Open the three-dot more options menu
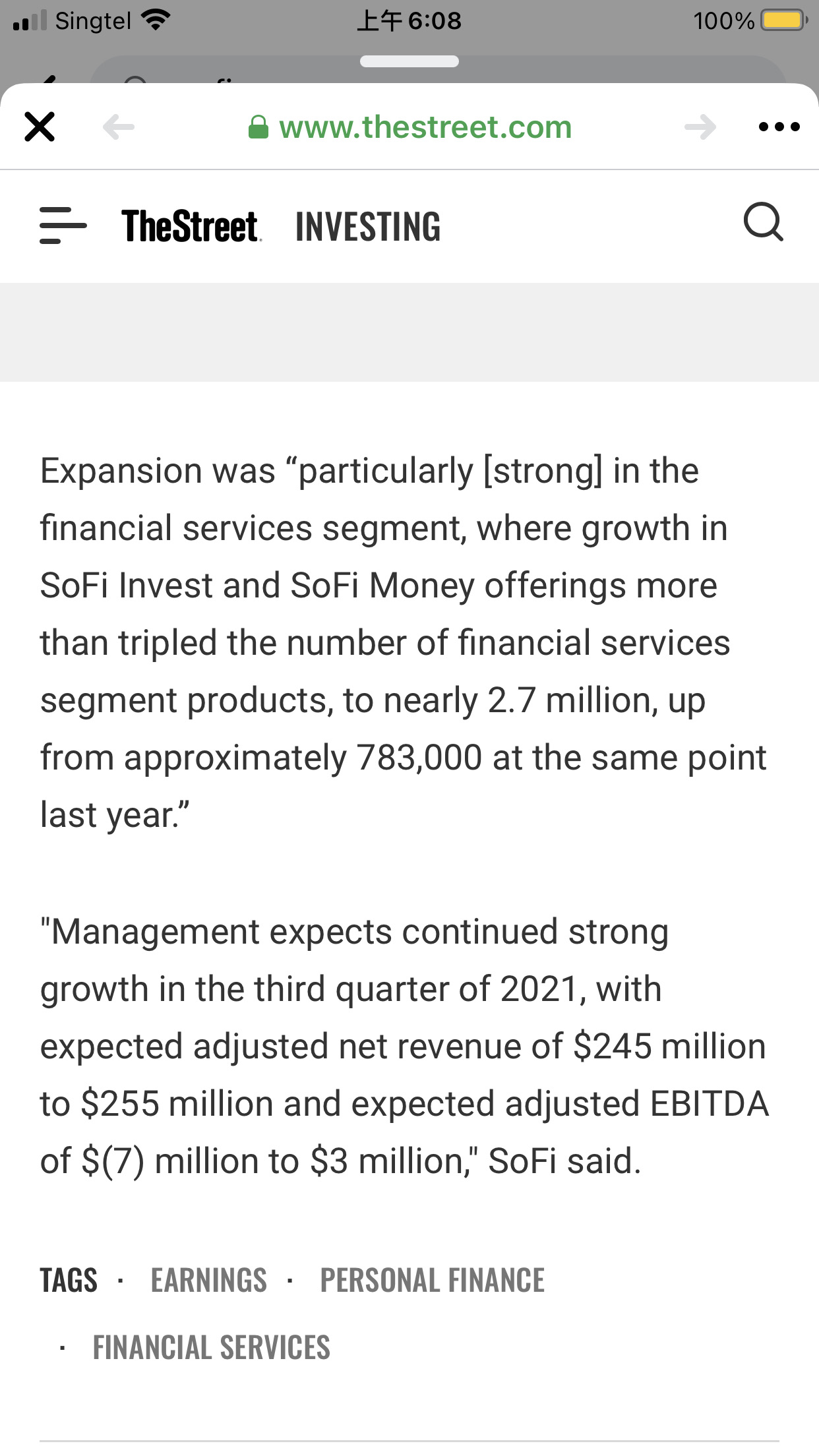 click(x=779, y=127)
